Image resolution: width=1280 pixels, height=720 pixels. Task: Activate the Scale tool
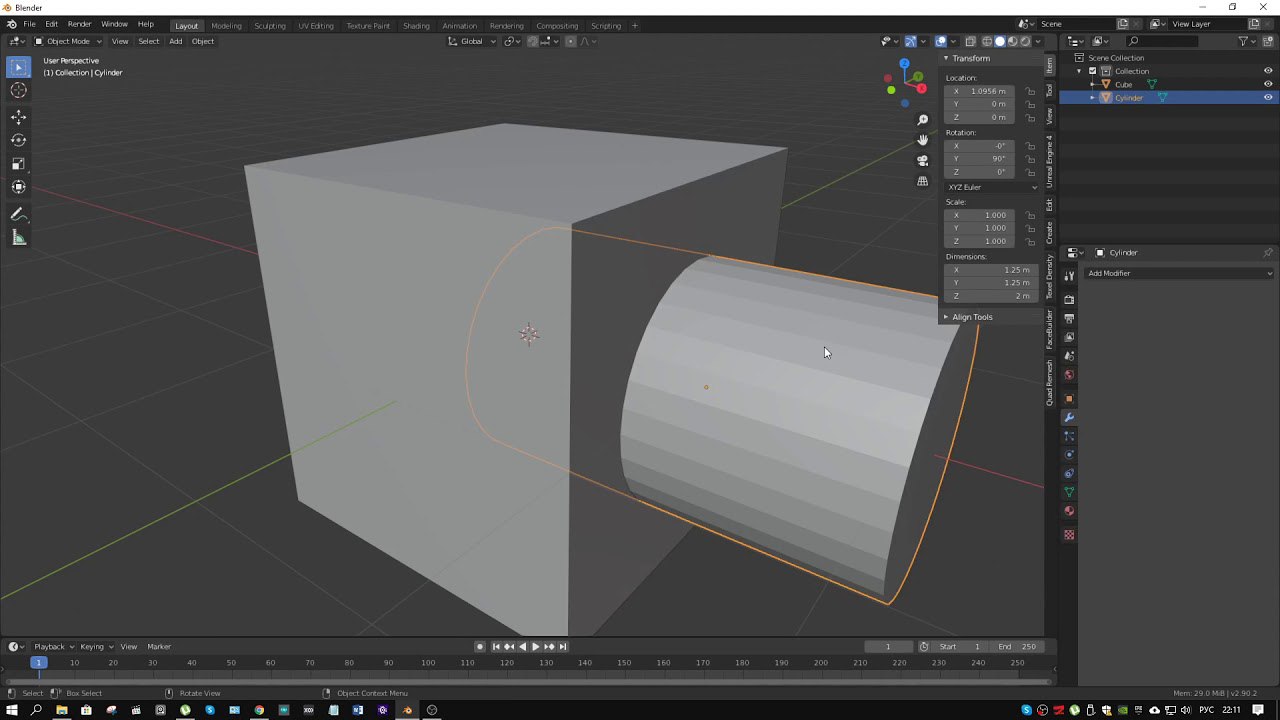point(18,163)
